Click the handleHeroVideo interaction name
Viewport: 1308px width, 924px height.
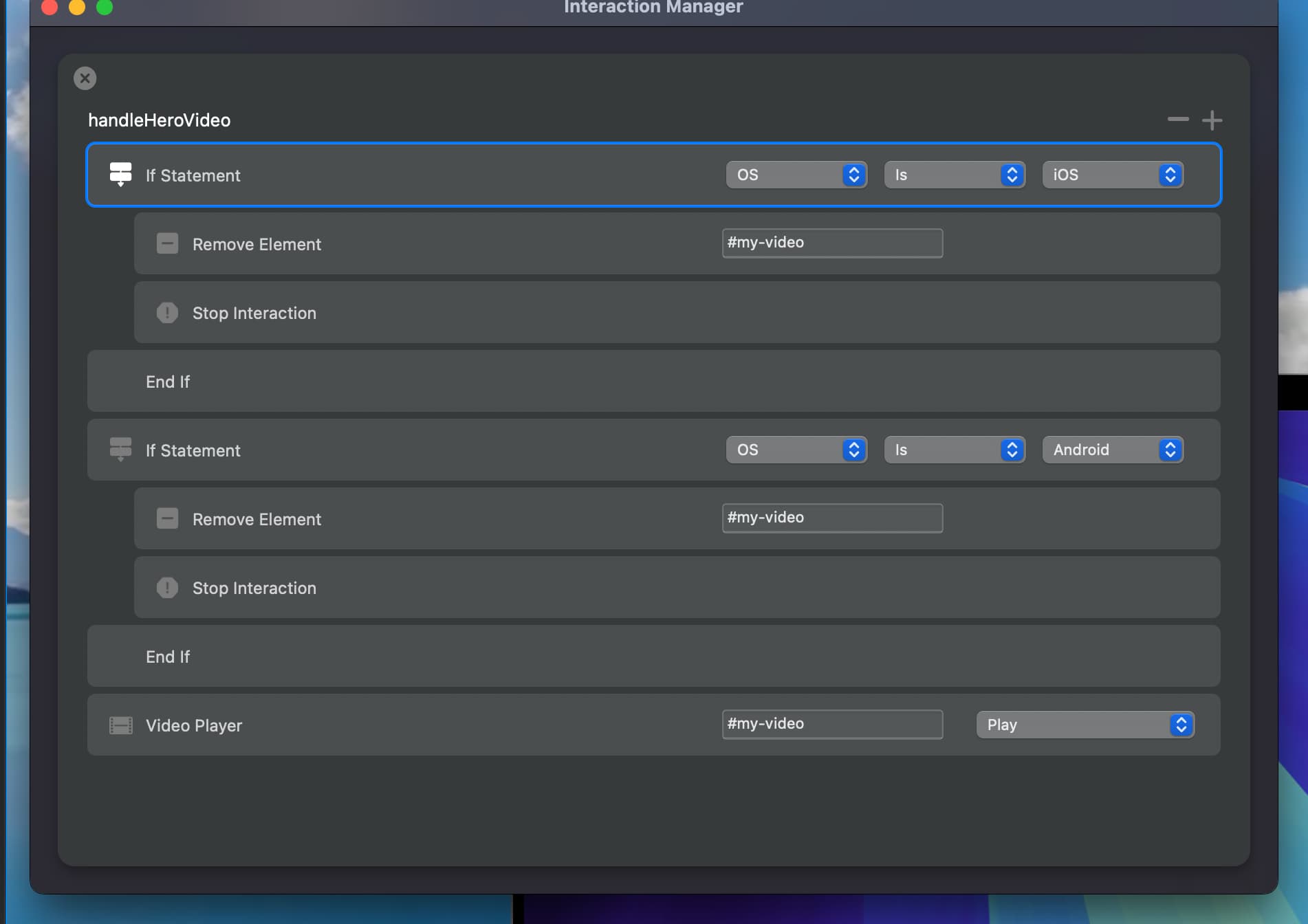click(160, 120)
